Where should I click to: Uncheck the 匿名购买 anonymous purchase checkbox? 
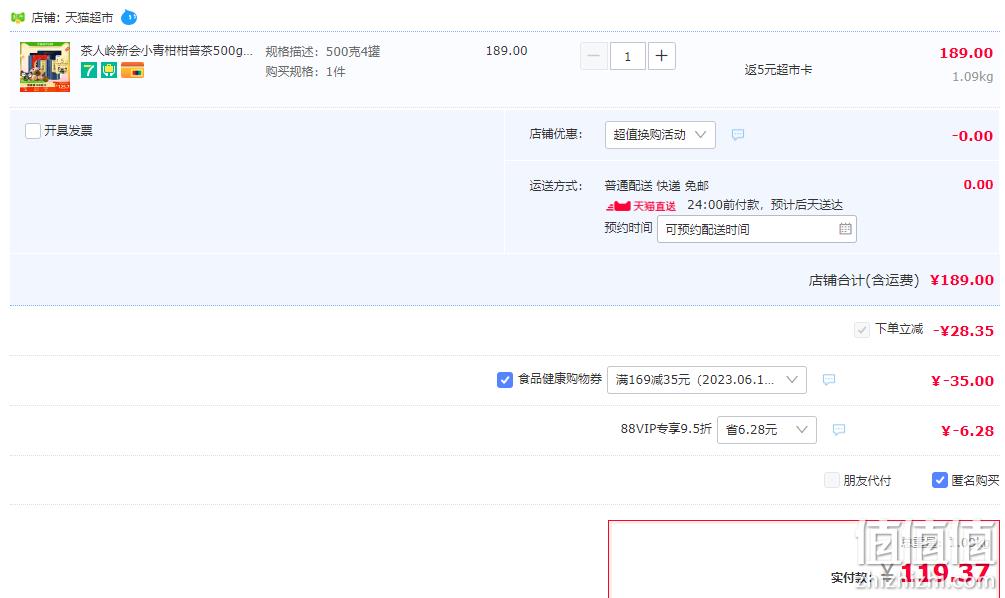pos(940,480)
